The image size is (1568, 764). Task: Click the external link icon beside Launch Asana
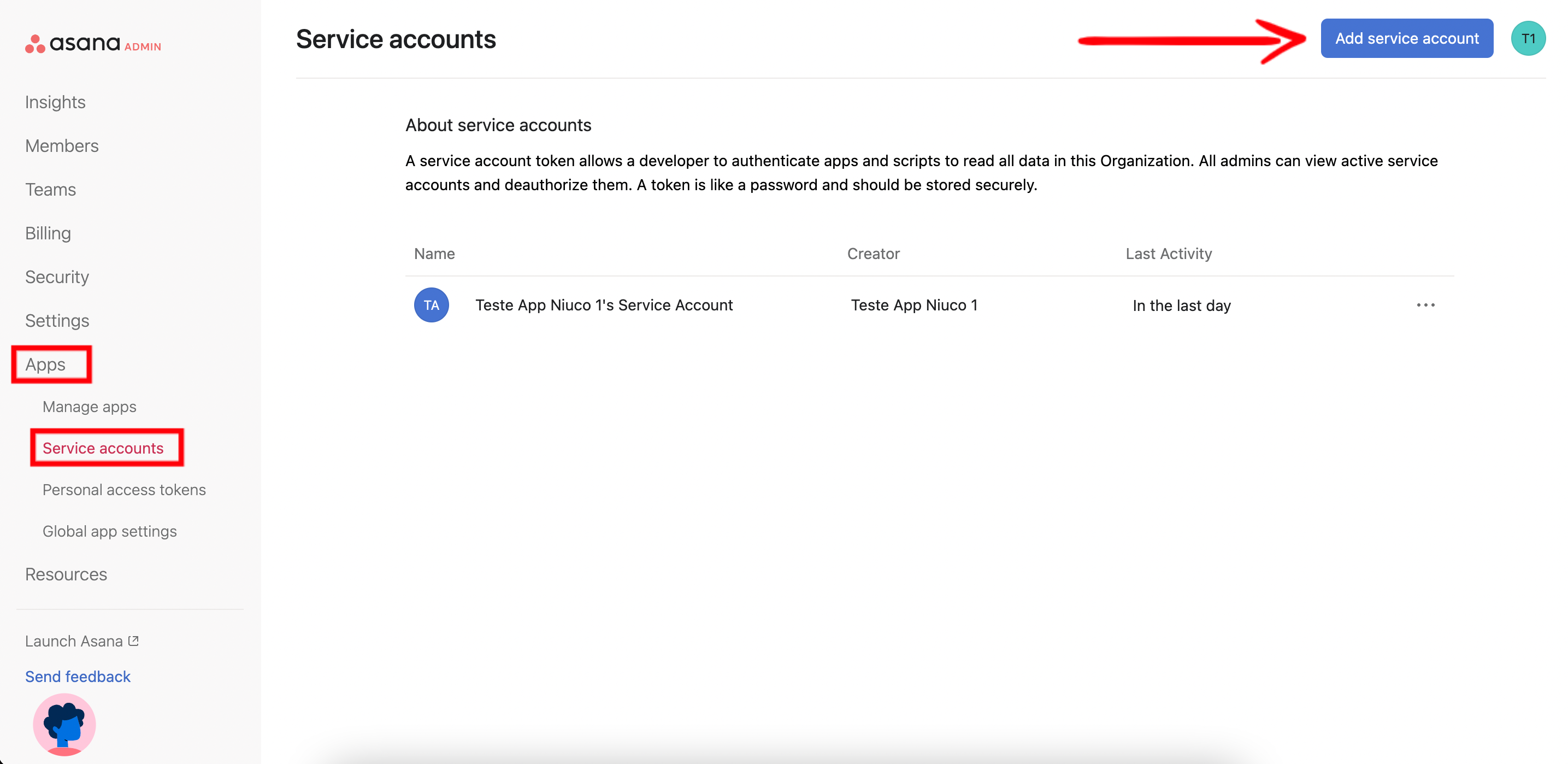[134, 640]
